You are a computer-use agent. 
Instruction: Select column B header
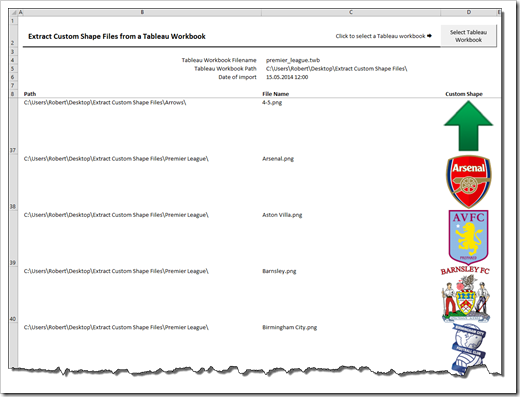click(x=142, y=12)
